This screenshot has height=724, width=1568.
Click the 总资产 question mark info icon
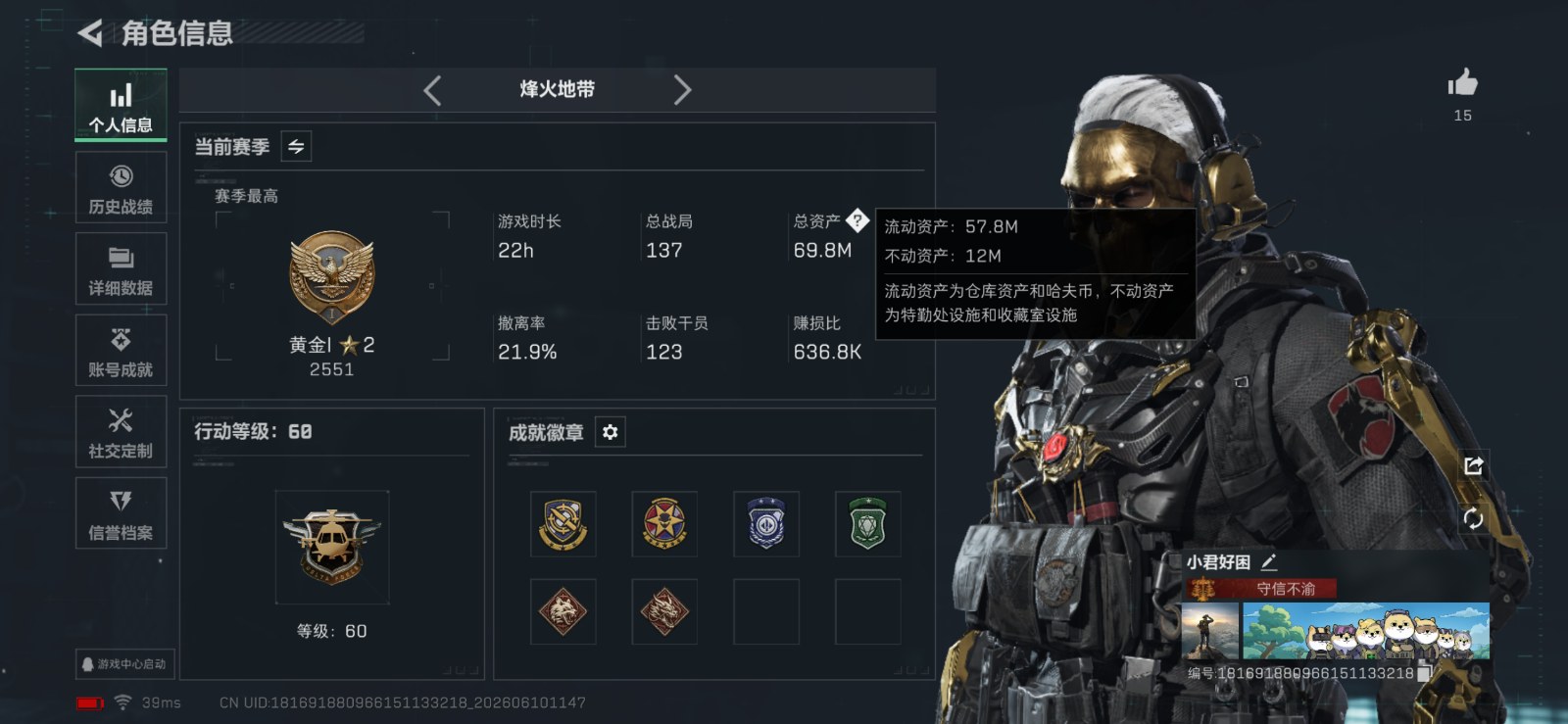pyautogui.click(x=857, y=220)
